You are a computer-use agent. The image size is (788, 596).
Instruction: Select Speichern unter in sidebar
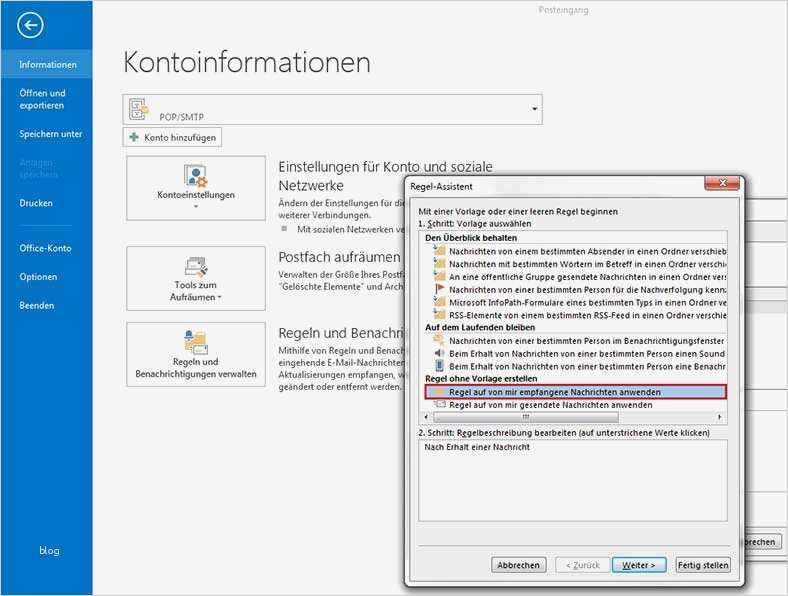pos(50,134)
